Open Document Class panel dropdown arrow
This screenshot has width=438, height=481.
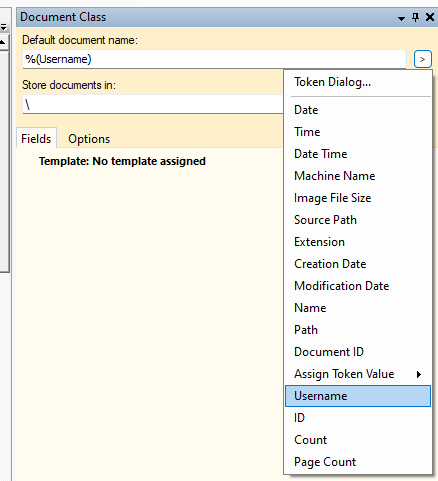pos(401,18)
